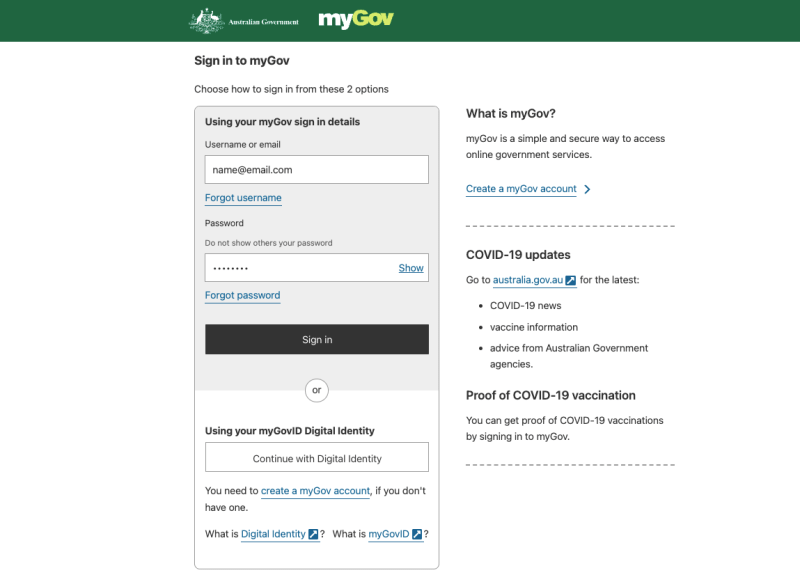
Task: Open the myGovID info link
Action: (389, 535)
